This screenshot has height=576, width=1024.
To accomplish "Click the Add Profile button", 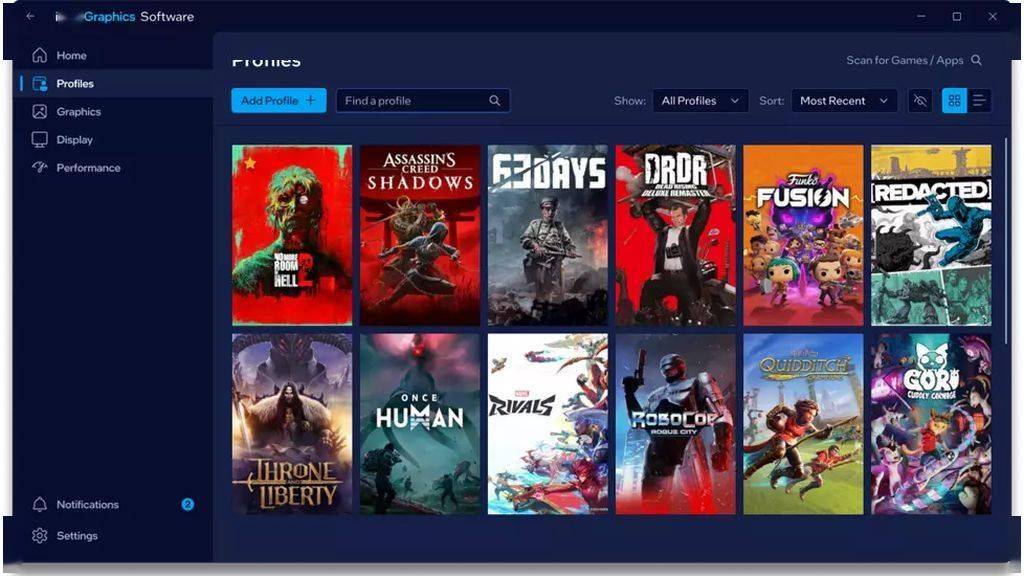I will [x=279, y=101].
